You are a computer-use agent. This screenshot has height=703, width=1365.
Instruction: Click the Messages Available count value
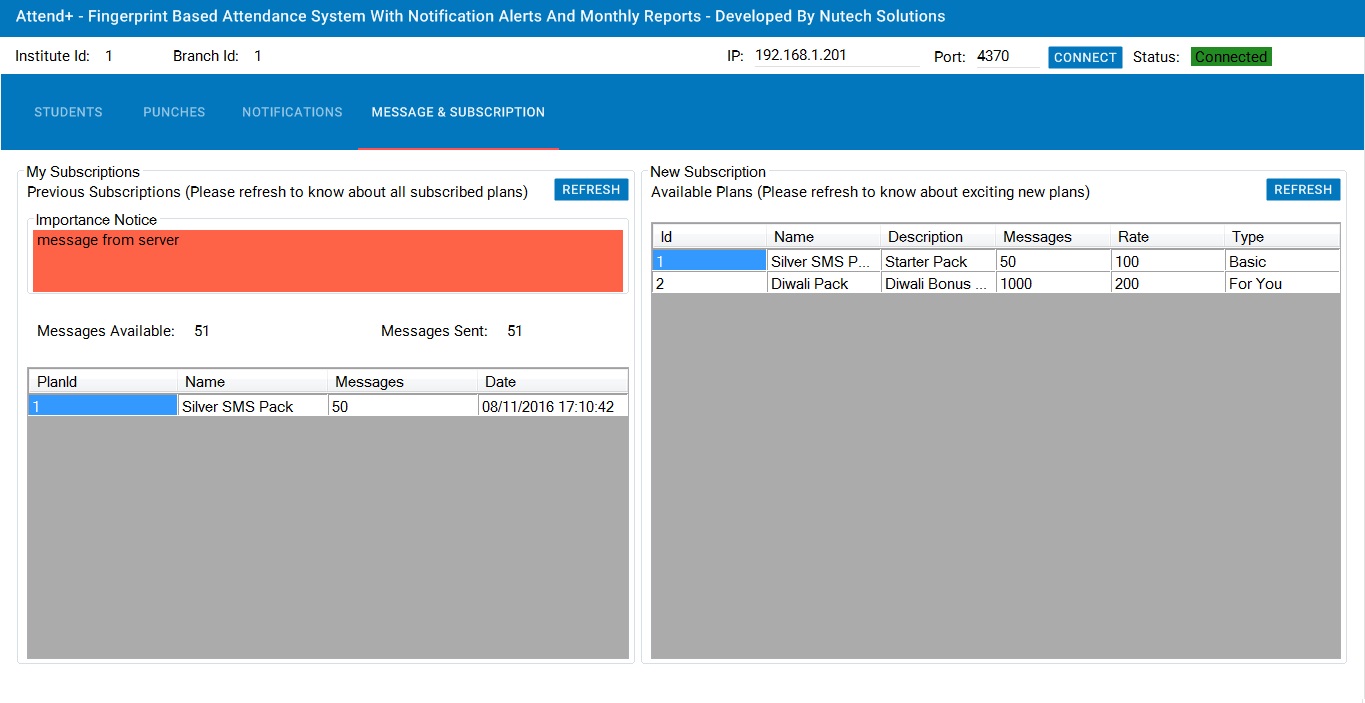(202, 331)
